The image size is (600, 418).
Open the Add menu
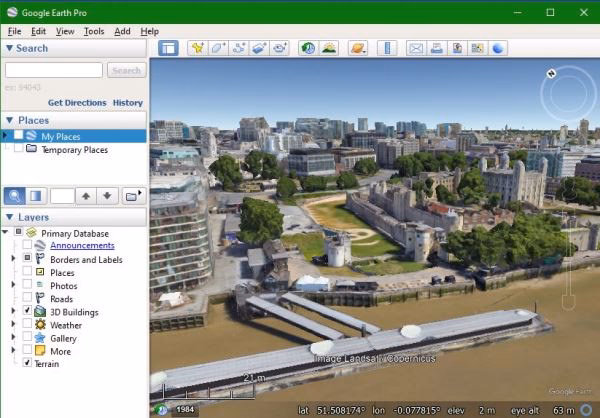coord(122,31)
